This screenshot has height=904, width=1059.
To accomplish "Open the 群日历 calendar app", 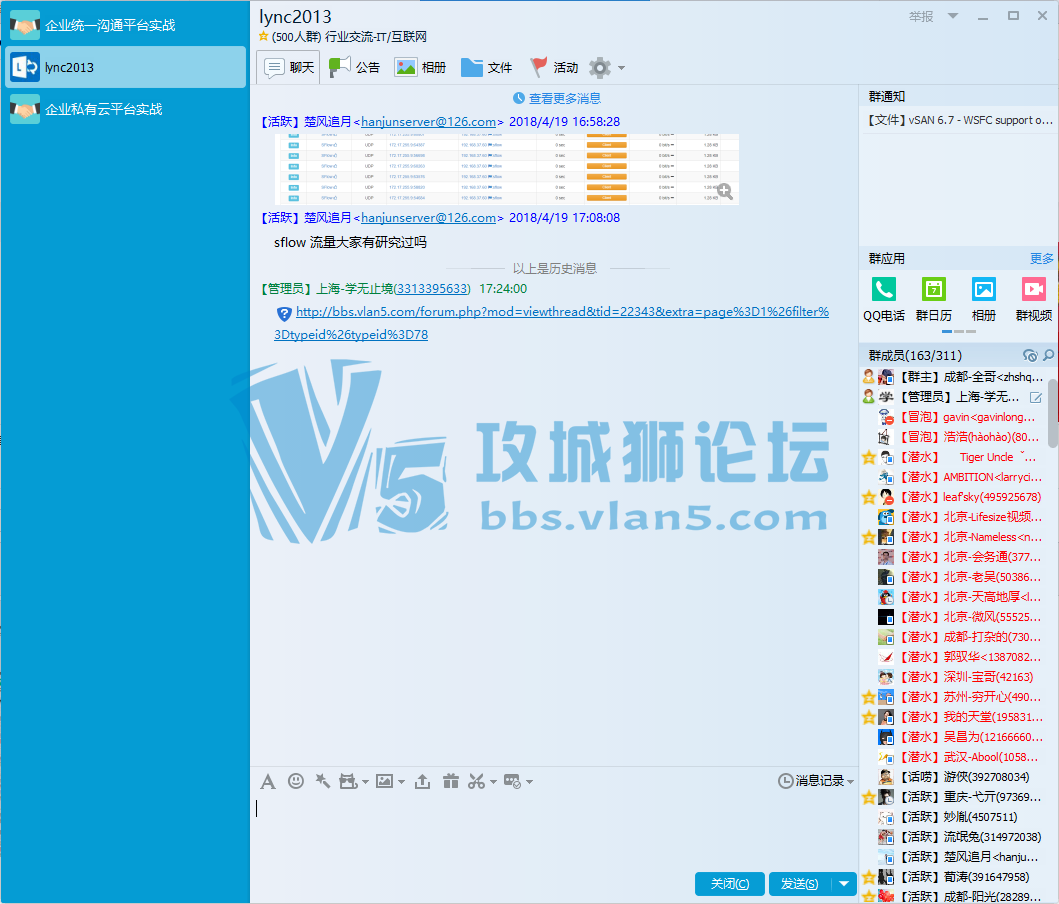I will click(933, 299).
